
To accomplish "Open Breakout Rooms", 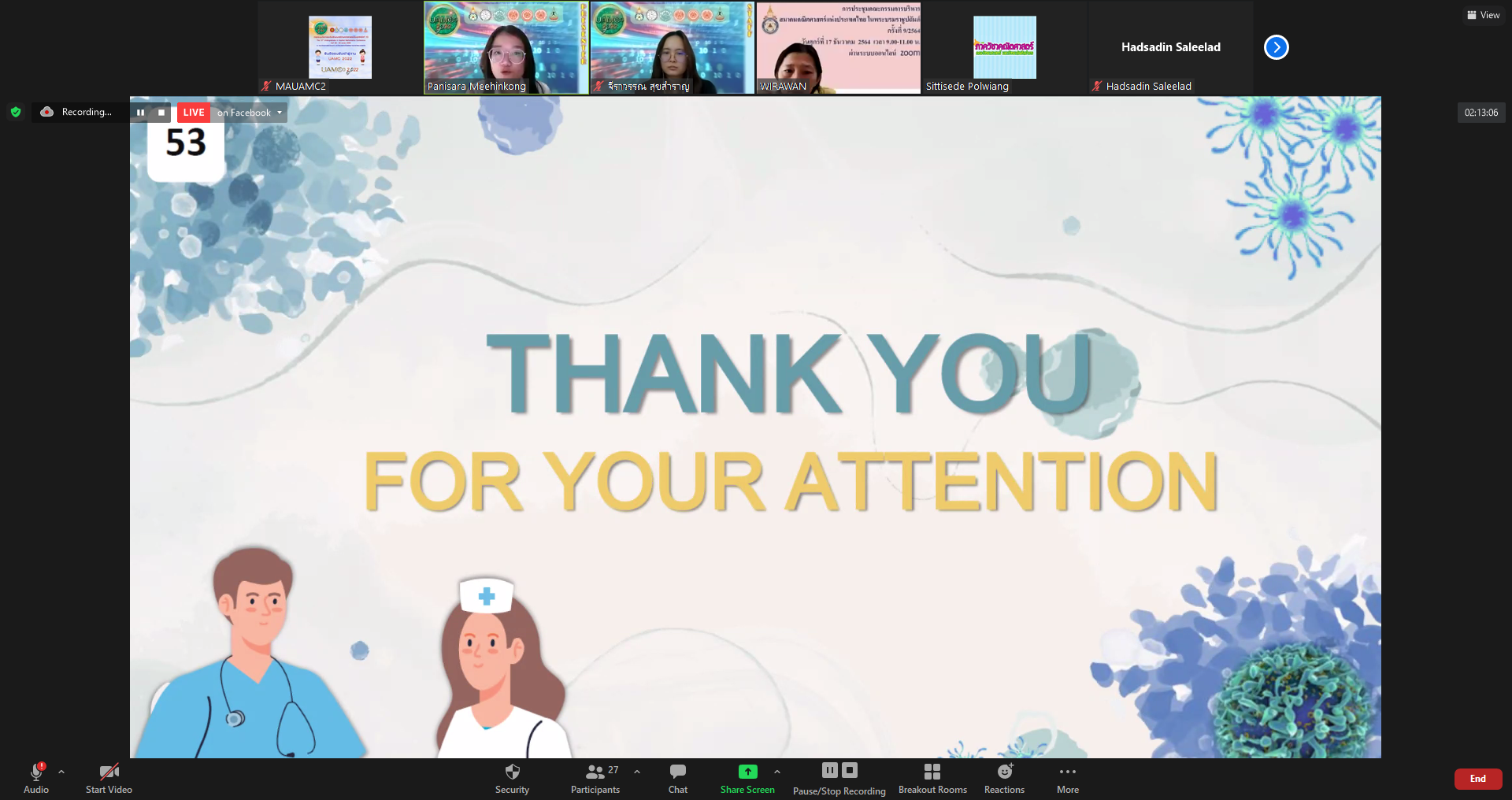I will point(932,778).
